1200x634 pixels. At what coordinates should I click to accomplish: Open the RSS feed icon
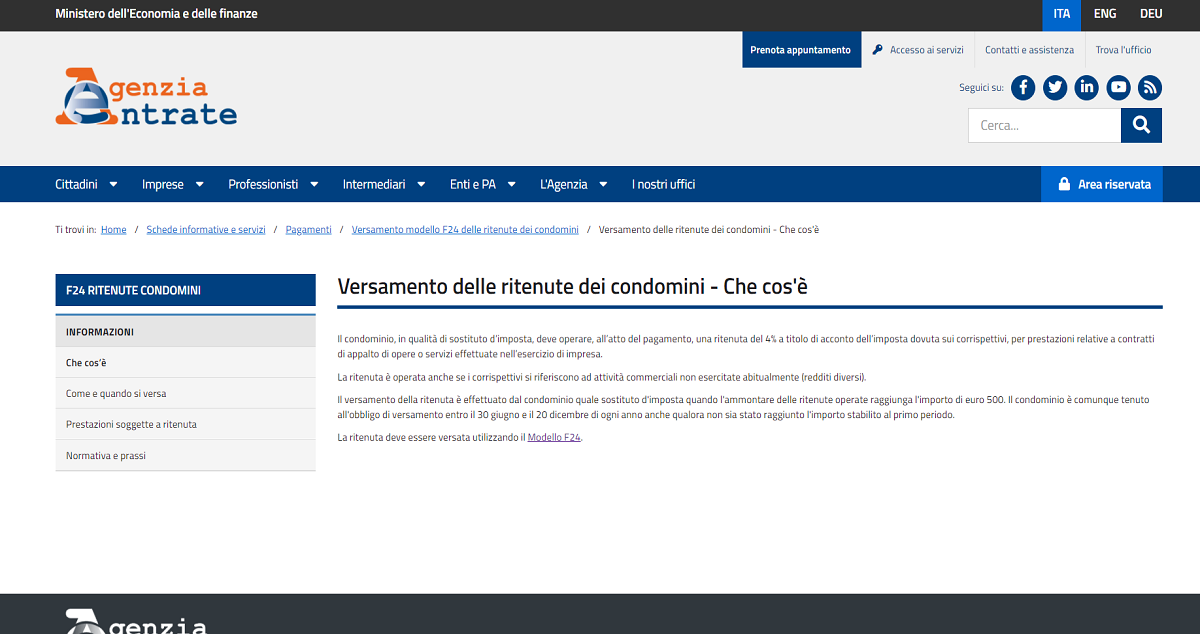point(1150,87)
